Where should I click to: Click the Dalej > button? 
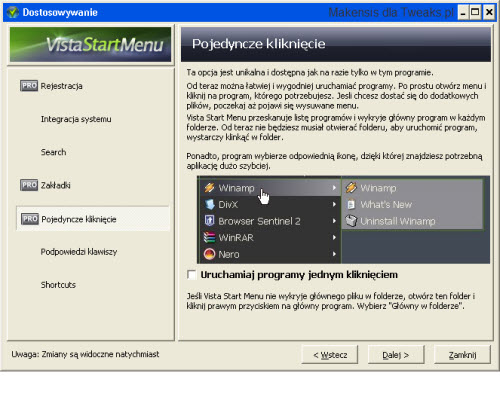(x=396, y=355)
